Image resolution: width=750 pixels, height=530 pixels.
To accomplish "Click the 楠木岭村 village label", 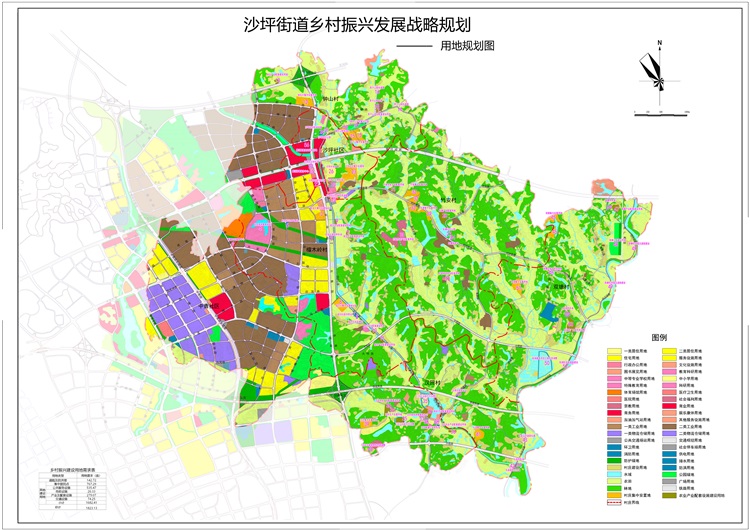I will point(317,250).
